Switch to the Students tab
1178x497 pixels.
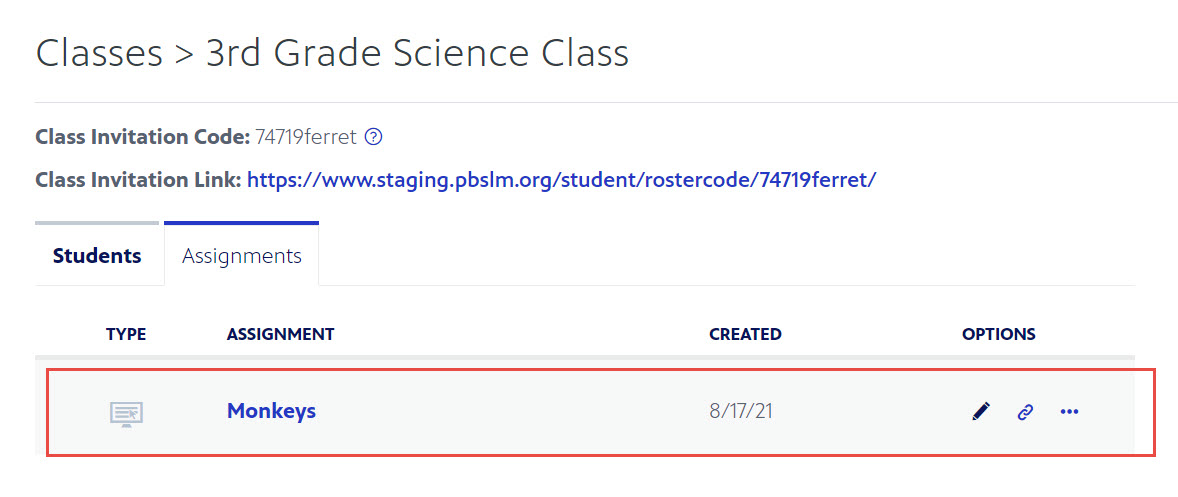point(97,255)
